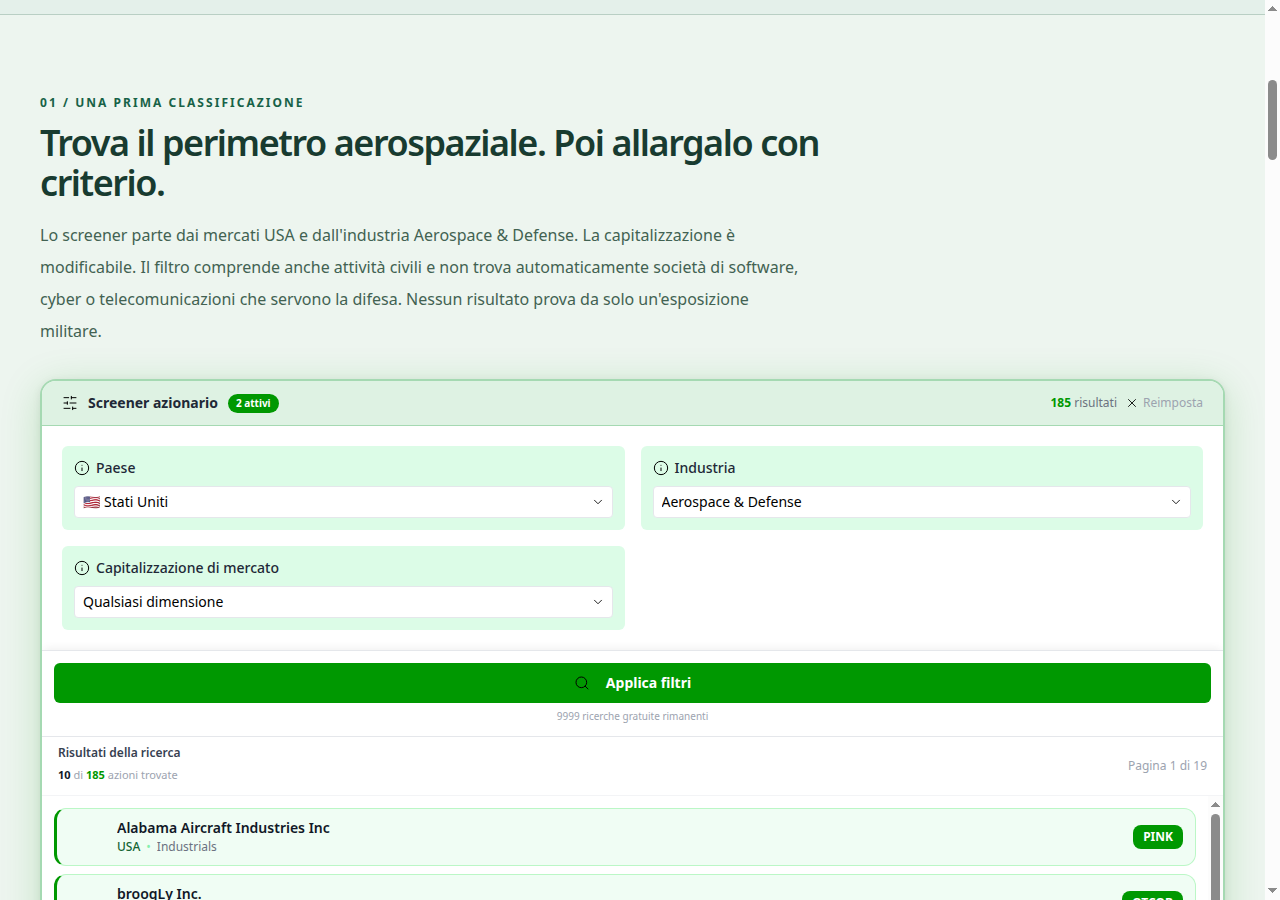1280x900 pixels.
Task: Click info icon beside Capitalizzazione di mercato
Action: tap(82, 568)
